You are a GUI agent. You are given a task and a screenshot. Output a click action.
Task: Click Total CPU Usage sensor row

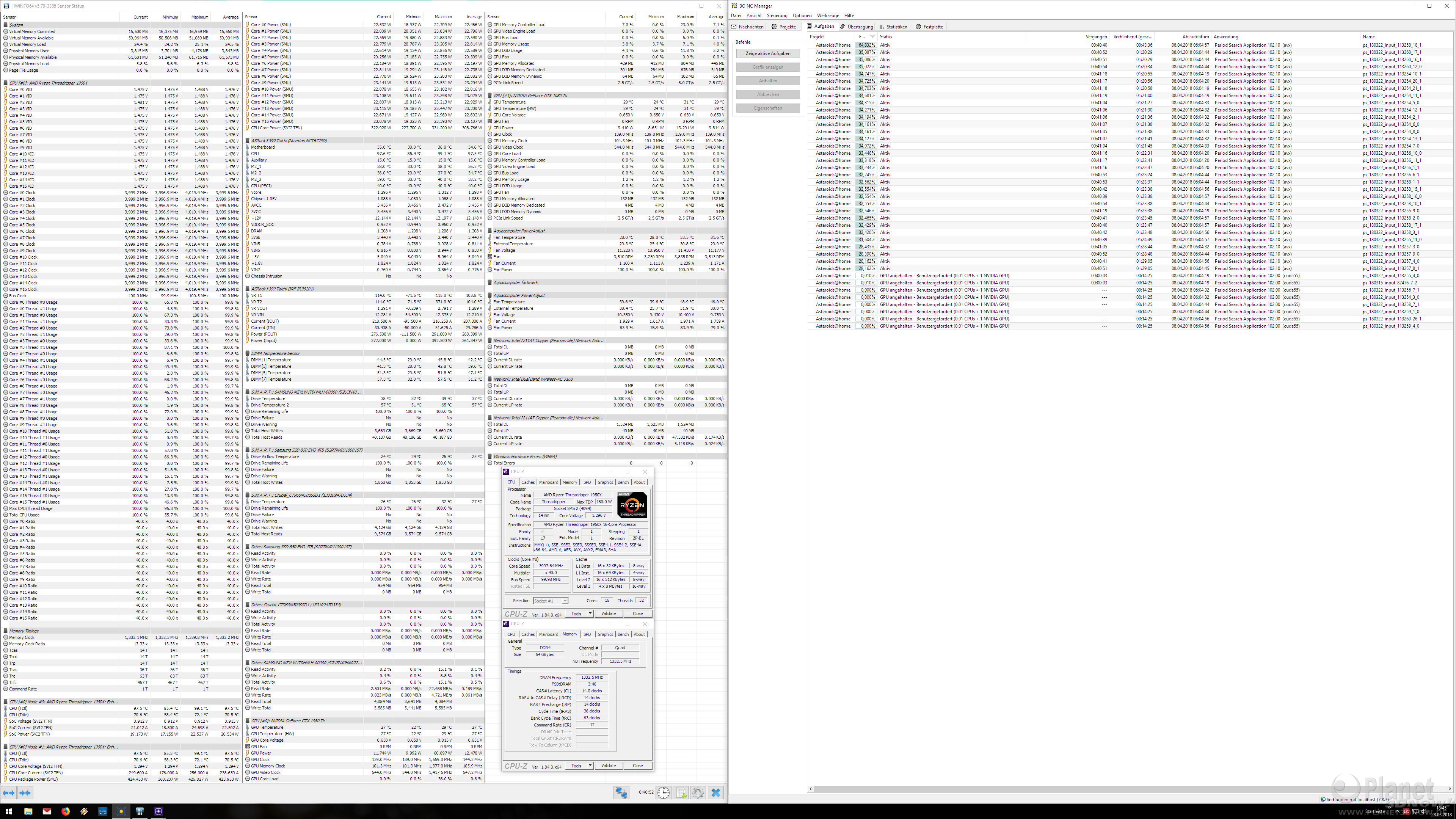click(121, 515)
